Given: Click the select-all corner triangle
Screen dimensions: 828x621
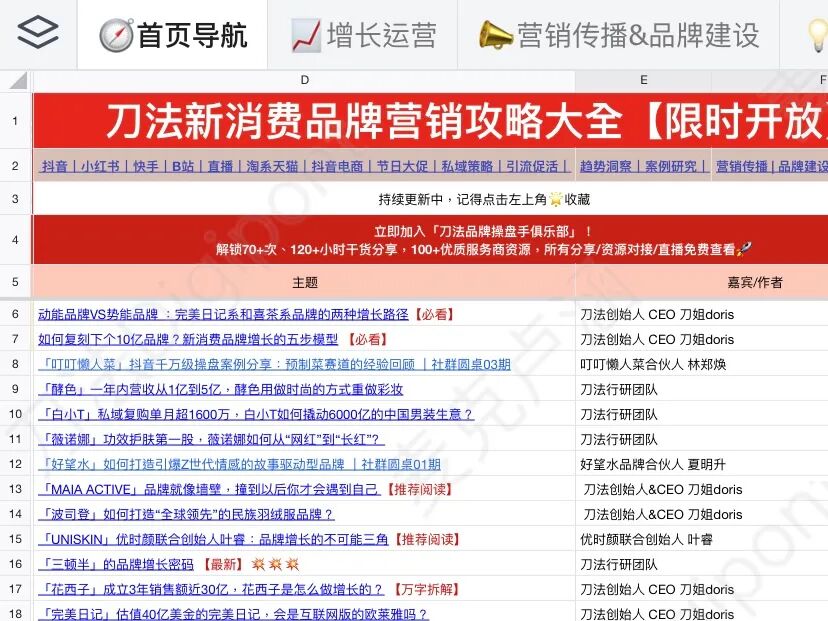Looking at the screenshot, I should (17, 81).
